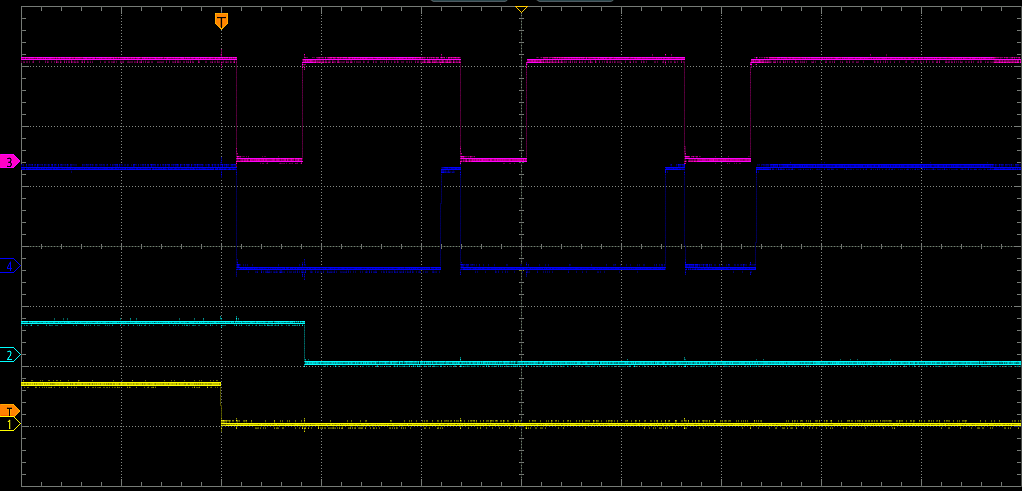The image size is (1022, 491).
Task: Select the cyan channel 2 ground marker
Action: [x=10, y=355]
